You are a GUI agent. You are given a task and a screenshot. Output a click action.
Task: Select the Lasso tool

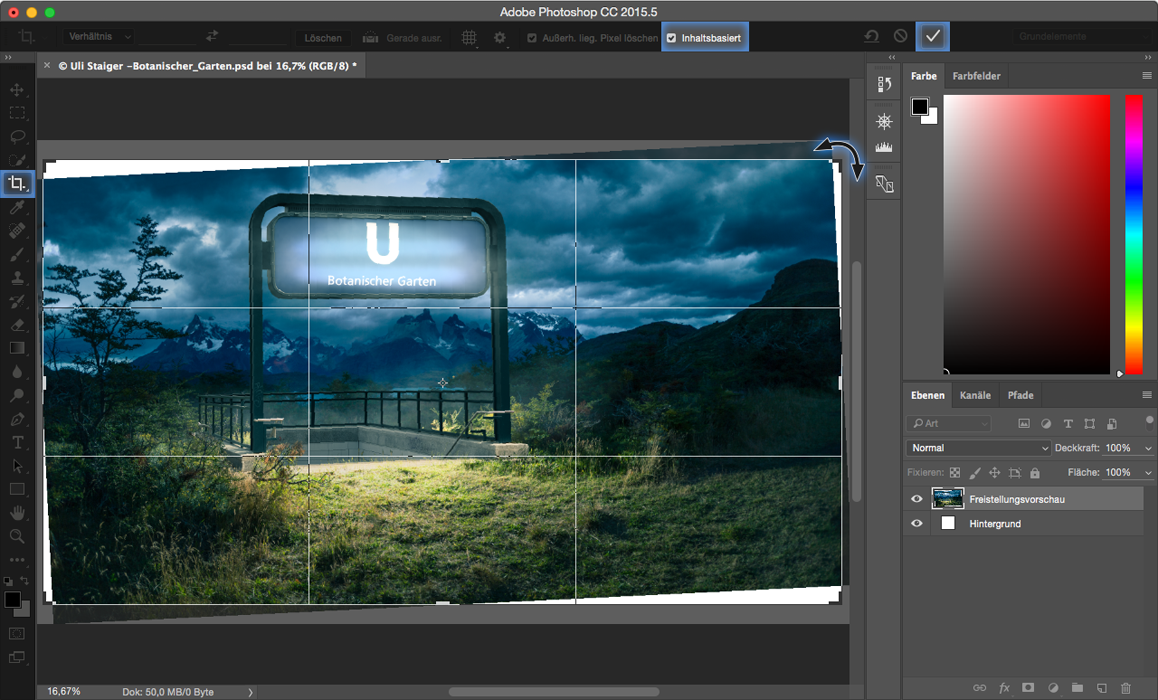(x=16, y=137)
